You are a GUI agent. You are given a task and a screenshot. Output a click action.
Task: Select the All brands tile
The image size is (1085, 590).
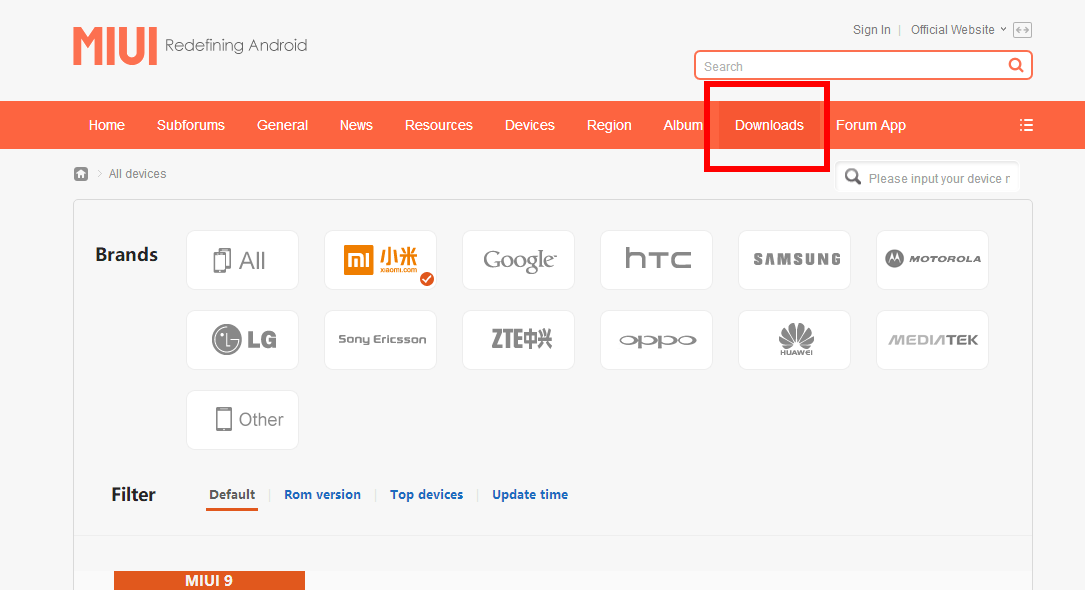tap(242, 260)
